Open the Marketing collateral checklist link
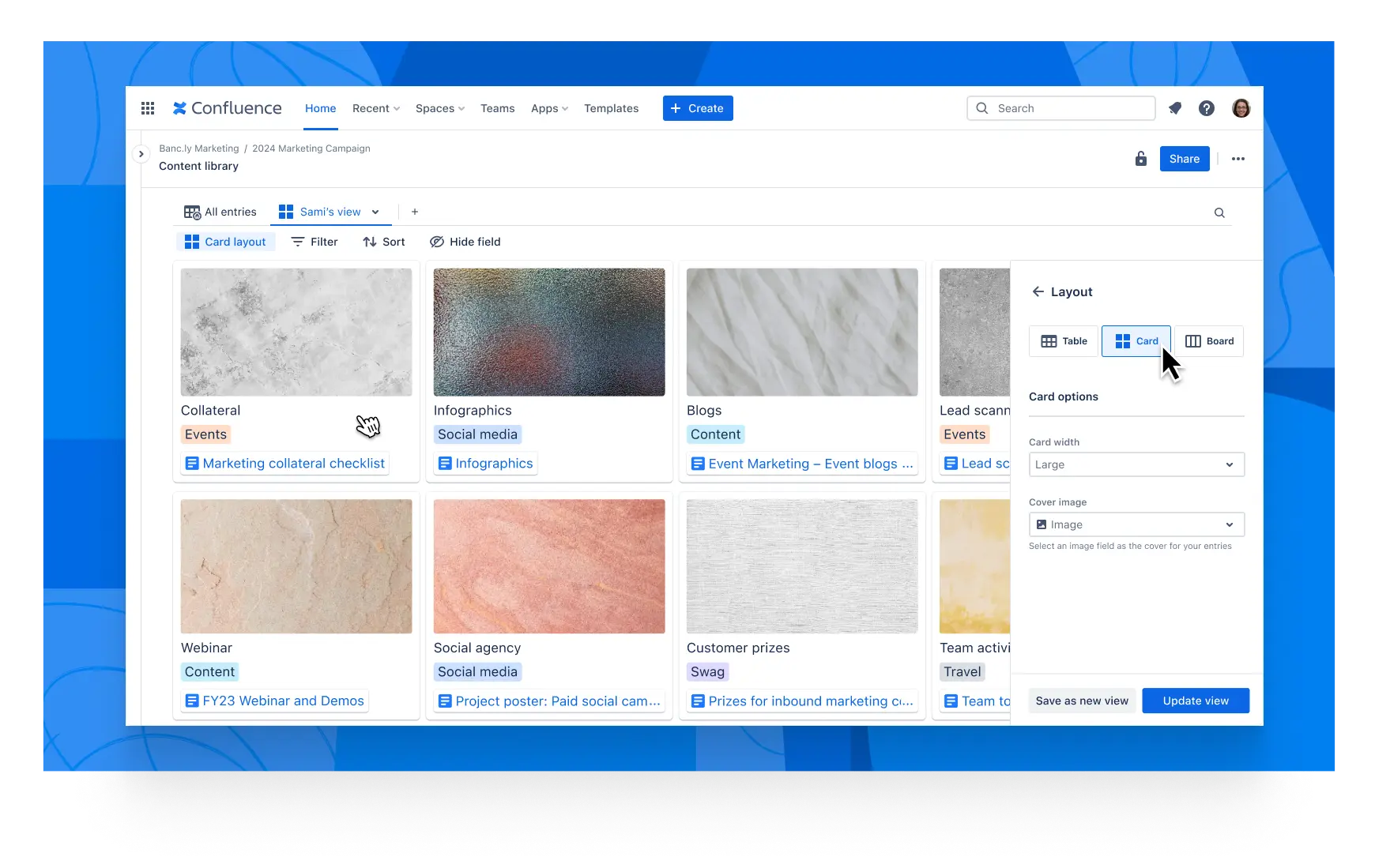Screen dimensions: 1390x868 293,464
